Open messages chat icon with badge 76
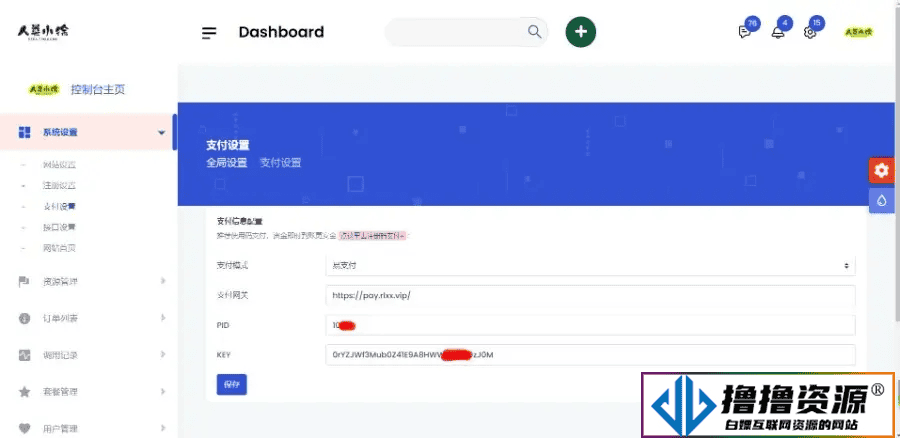The width and height of the screenshot is (900, 438). [x=744, y=32]
